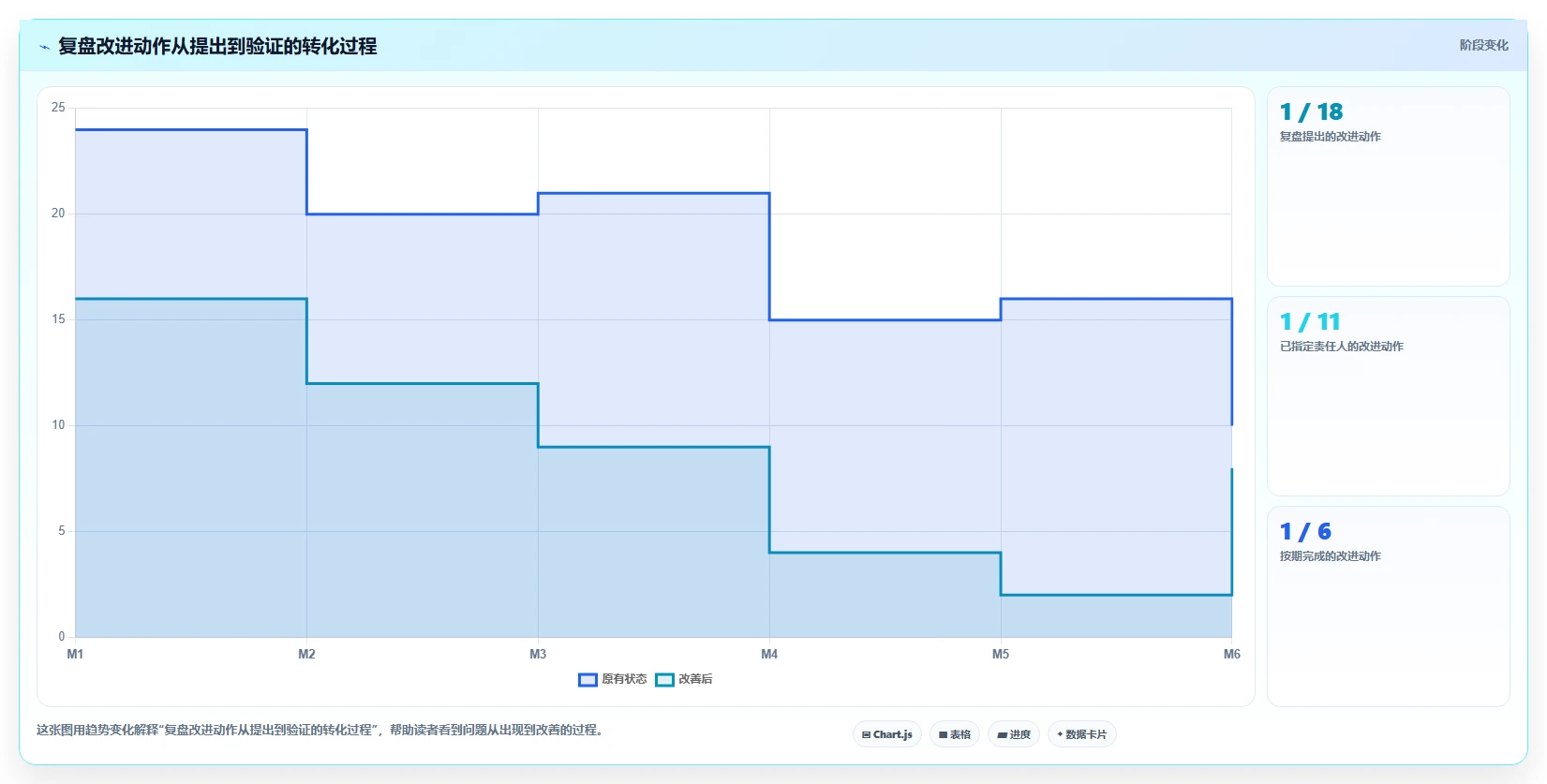Click the 5 y-axis tick label
Viewport: 1547px width, 784px height.
click(62, 531)
